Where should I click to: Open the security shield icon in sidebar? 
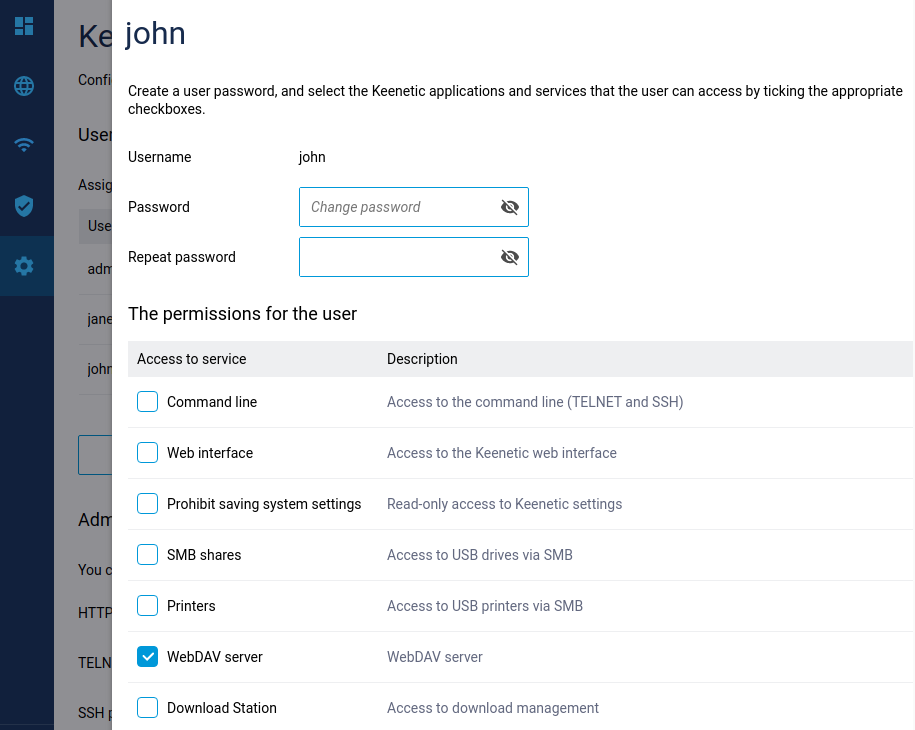(x=24, y=206)
